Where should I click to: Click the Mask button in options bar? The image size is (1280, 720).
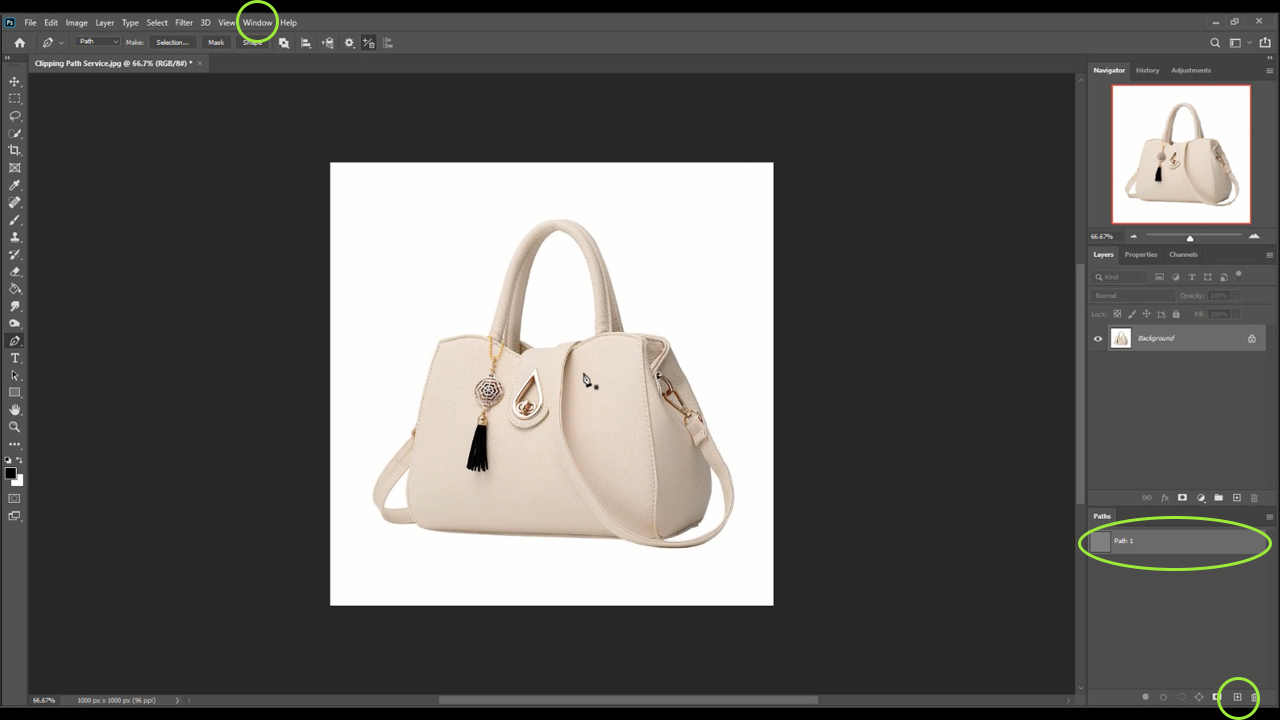[x=216, y=42]
